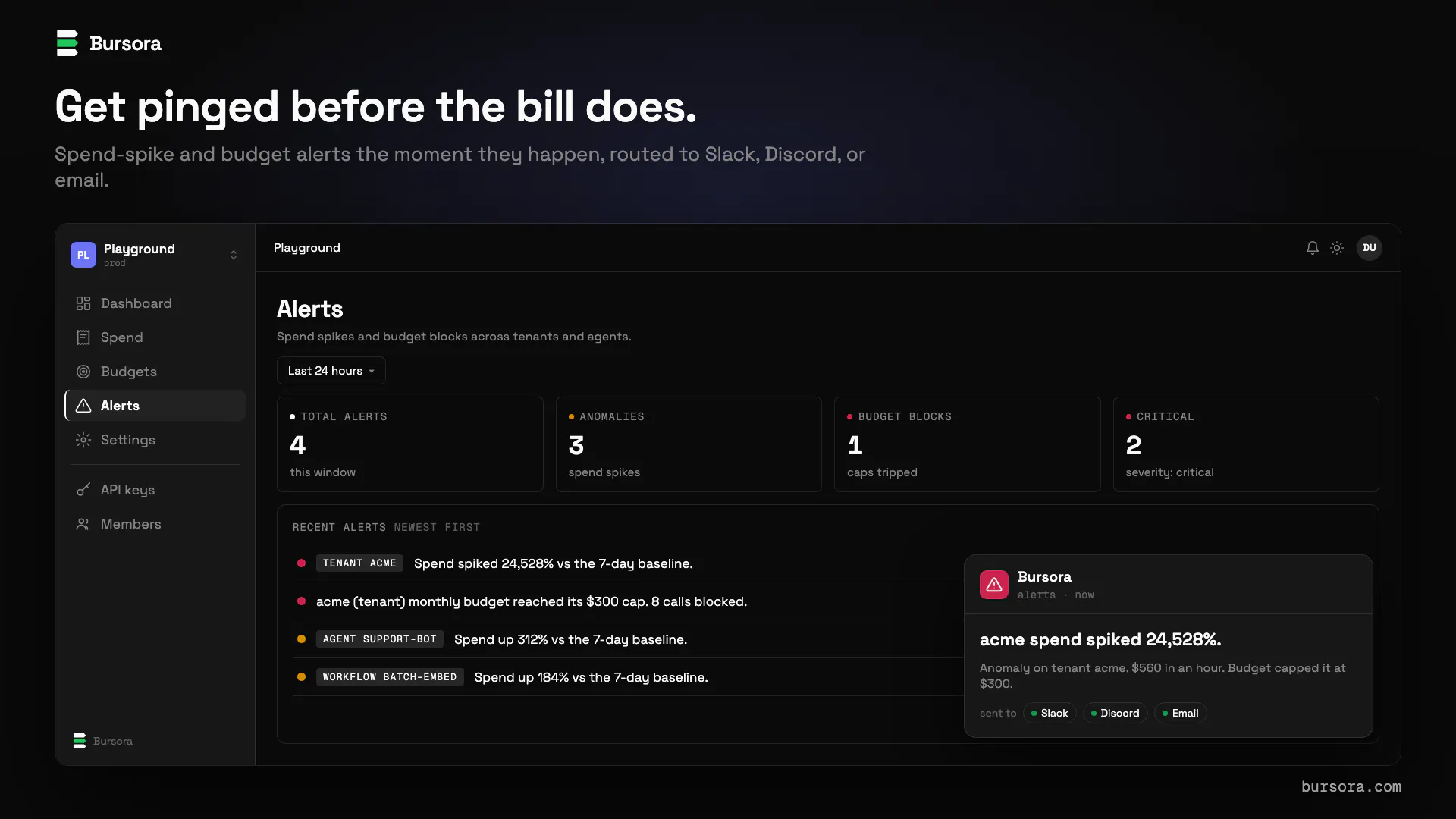Open alert 'Spend up 184% vs the 7-day baseline.'
This screenshot has width=1456, height=819.
pyautogui.click(x=591, y=677)
